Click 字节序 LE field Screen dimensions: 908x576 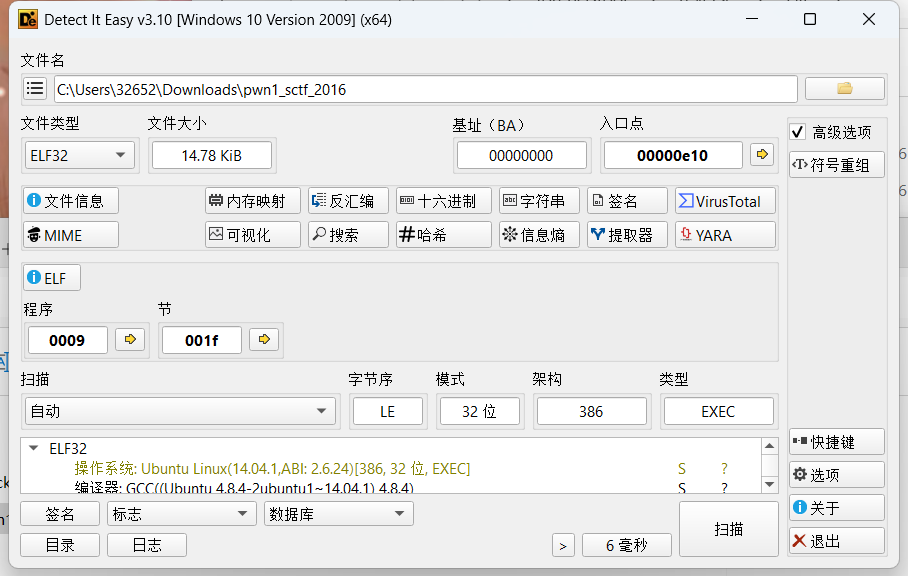point(387,412)
